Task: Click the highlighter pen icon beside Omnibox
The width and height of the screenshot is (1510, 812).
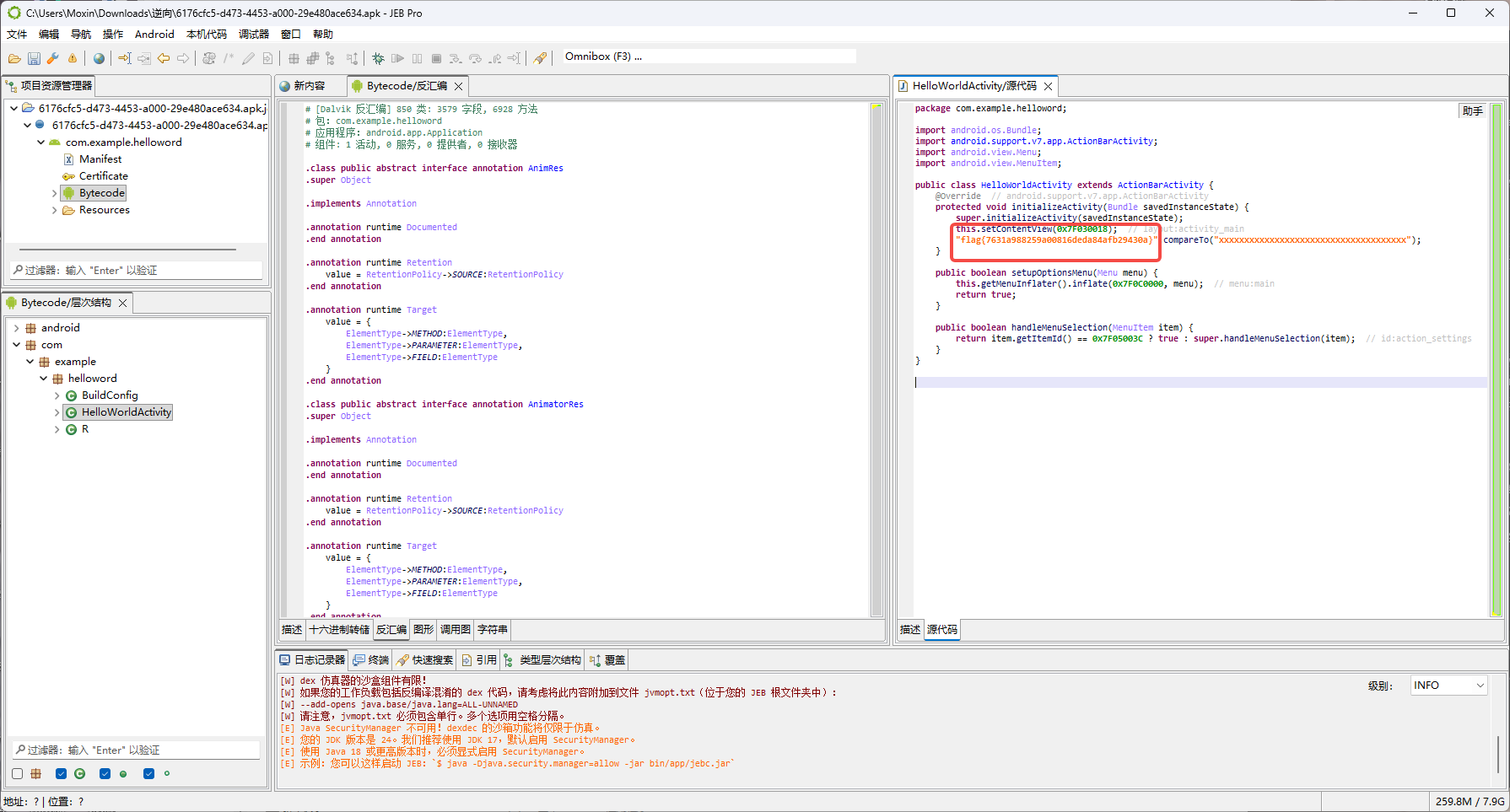Action: point(541,58)
